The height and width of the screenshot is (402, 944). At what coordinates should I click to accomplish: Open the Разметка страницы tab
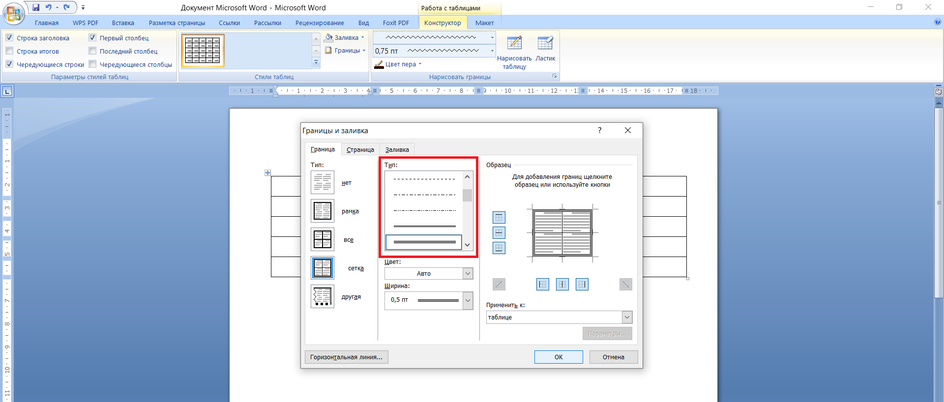click(176, 23)
